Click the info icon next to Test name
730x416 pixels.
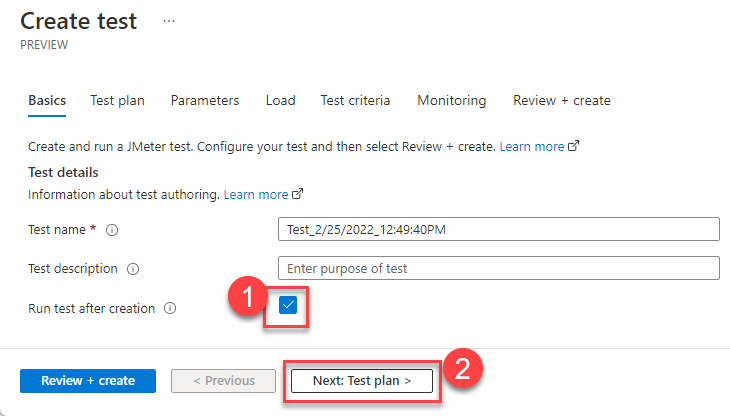[112, 230]
